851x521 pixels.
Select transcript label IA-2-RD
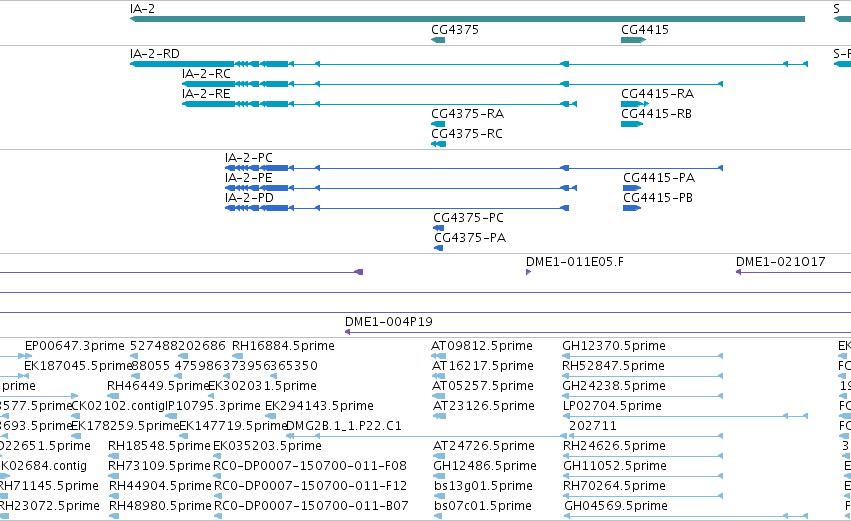tap(155, 54)
